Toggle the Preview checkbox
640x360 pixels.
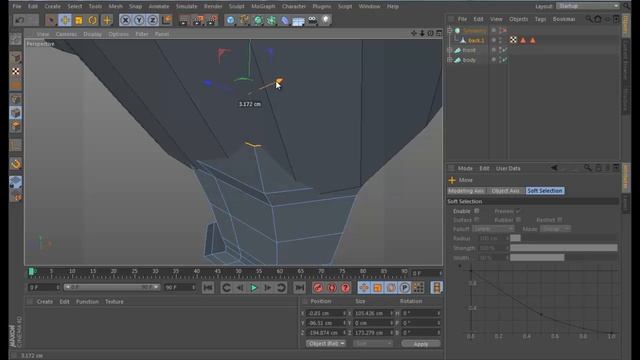[518, 211]
